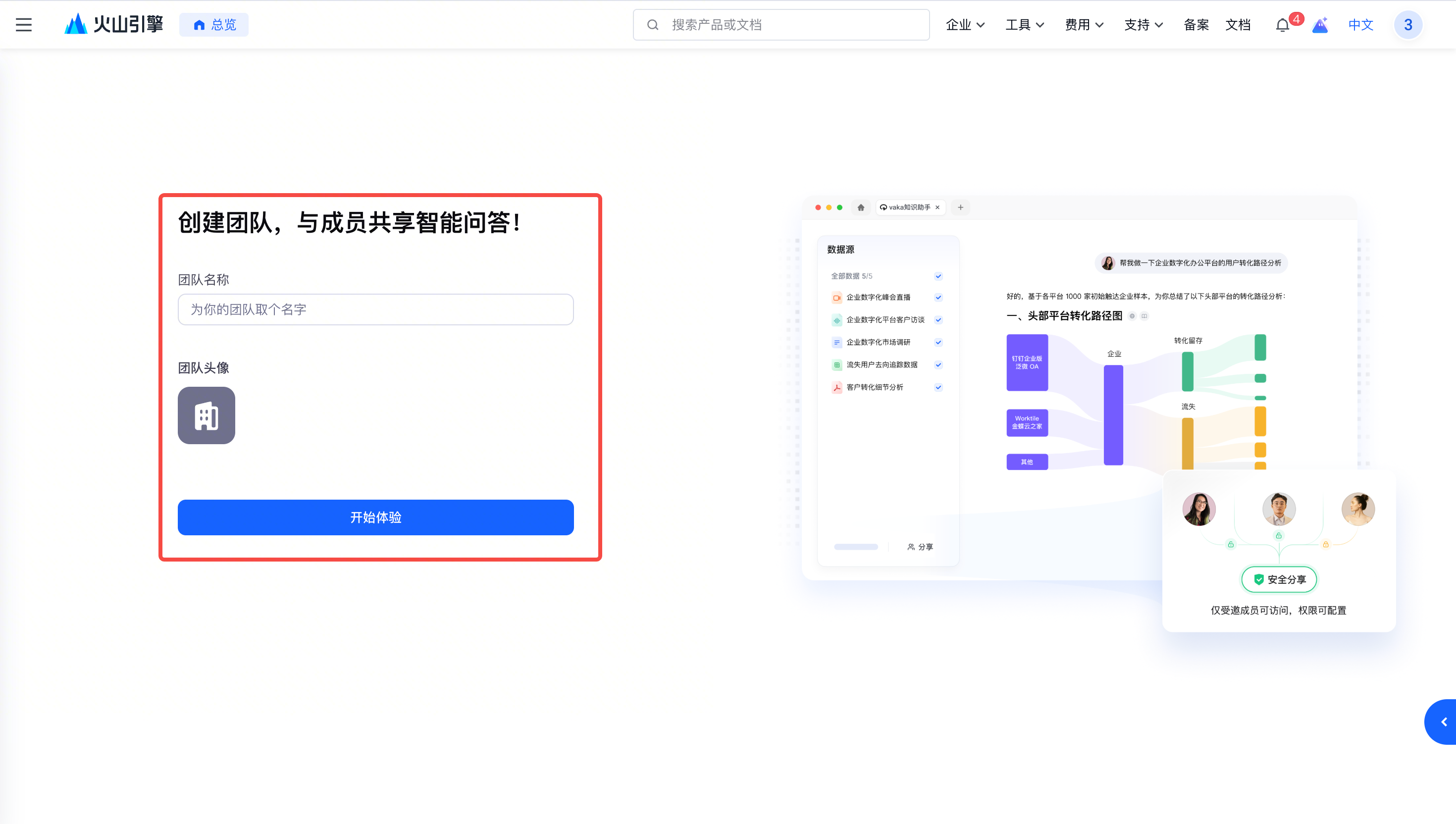This screenshot has height=824, width=1456.
Task: Click the 流失 label in the chart
Action: click(1188, 407)
